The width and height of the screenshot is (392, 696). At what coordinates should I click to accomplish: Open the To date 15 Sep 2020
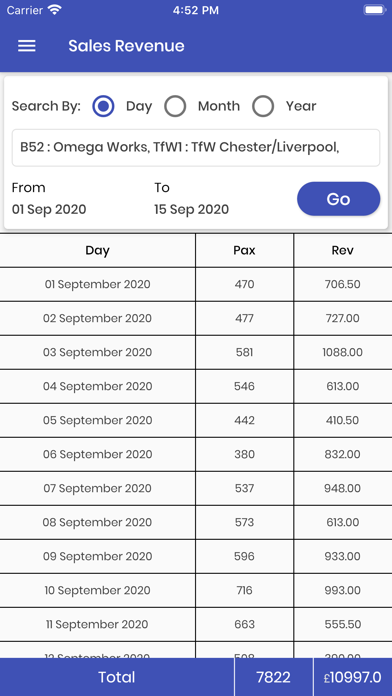click(191, 209)
